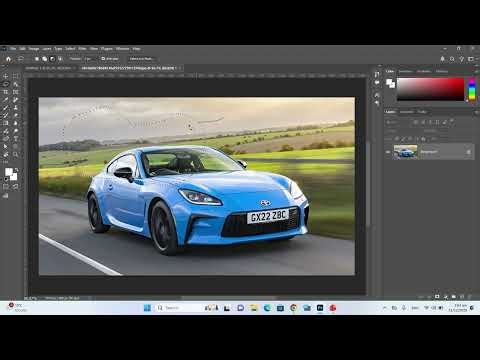Click the rainbow hue slider strip

[x=472, y=89]
